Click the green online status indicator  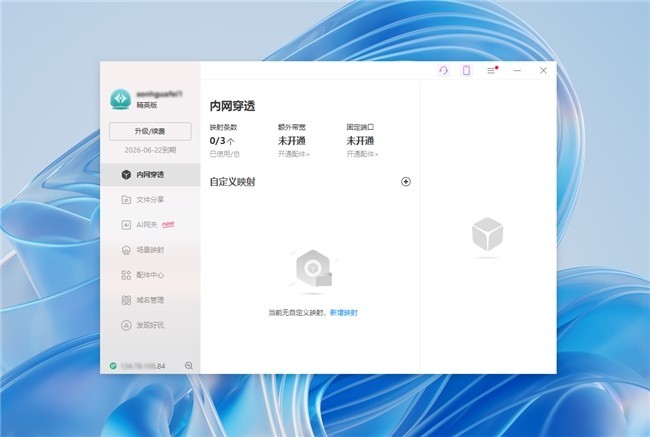coord(113,366)
